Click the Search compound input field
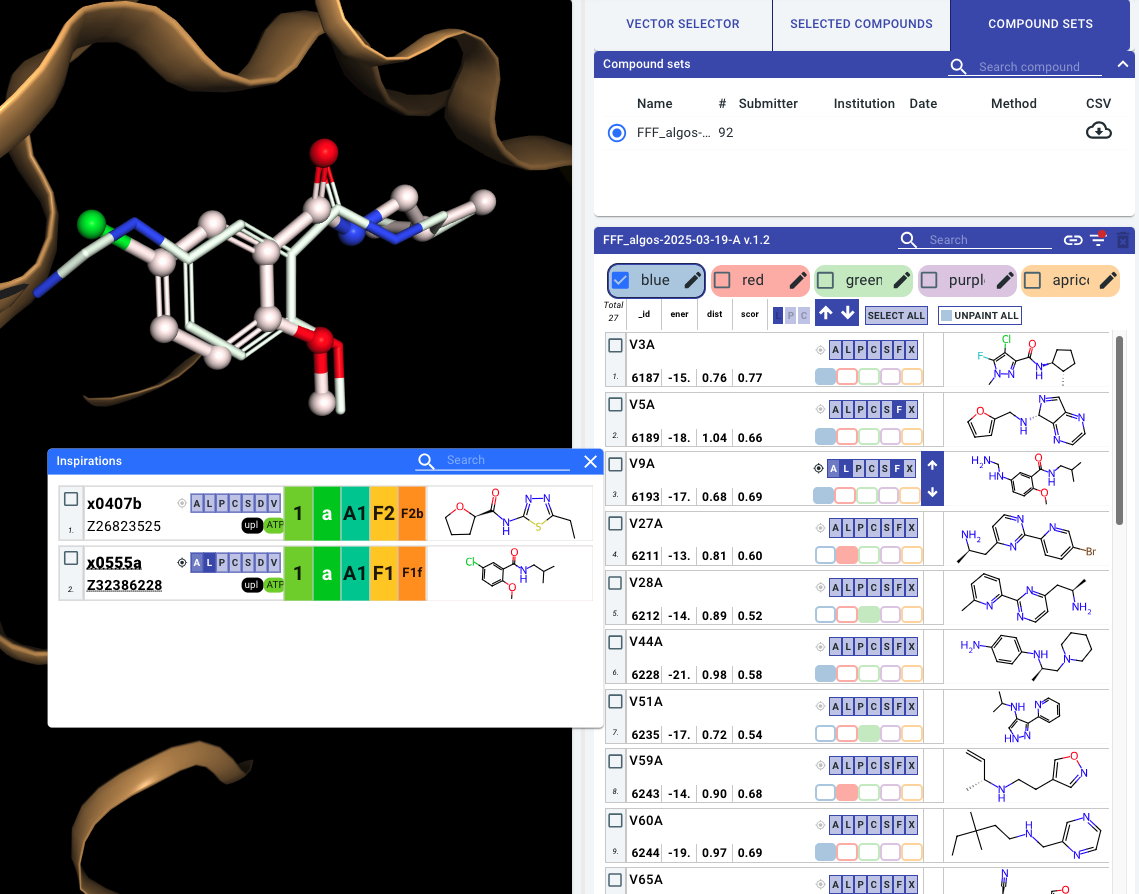 1039,66
